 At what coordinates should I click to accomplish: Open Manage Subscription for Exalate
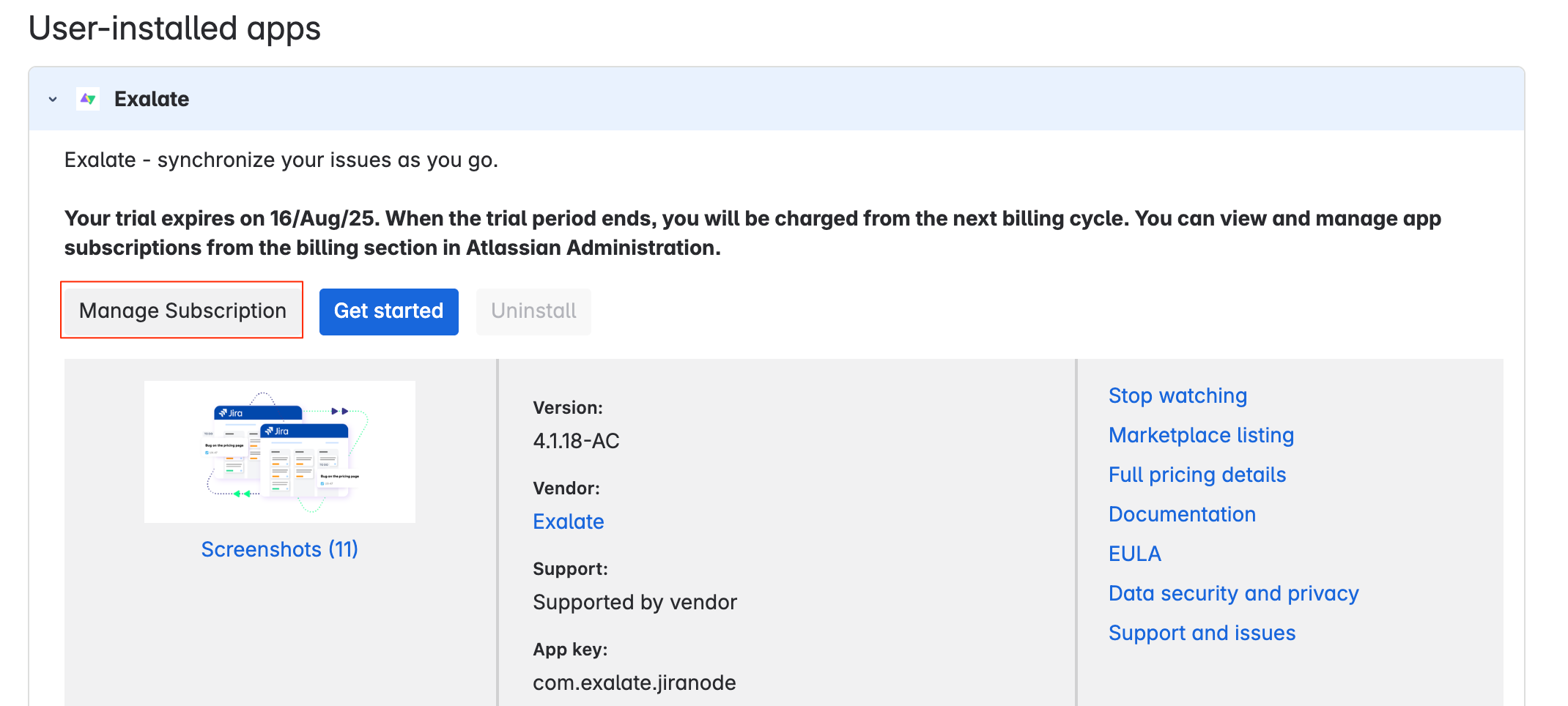pyautogui.click(x=182, y=311)
